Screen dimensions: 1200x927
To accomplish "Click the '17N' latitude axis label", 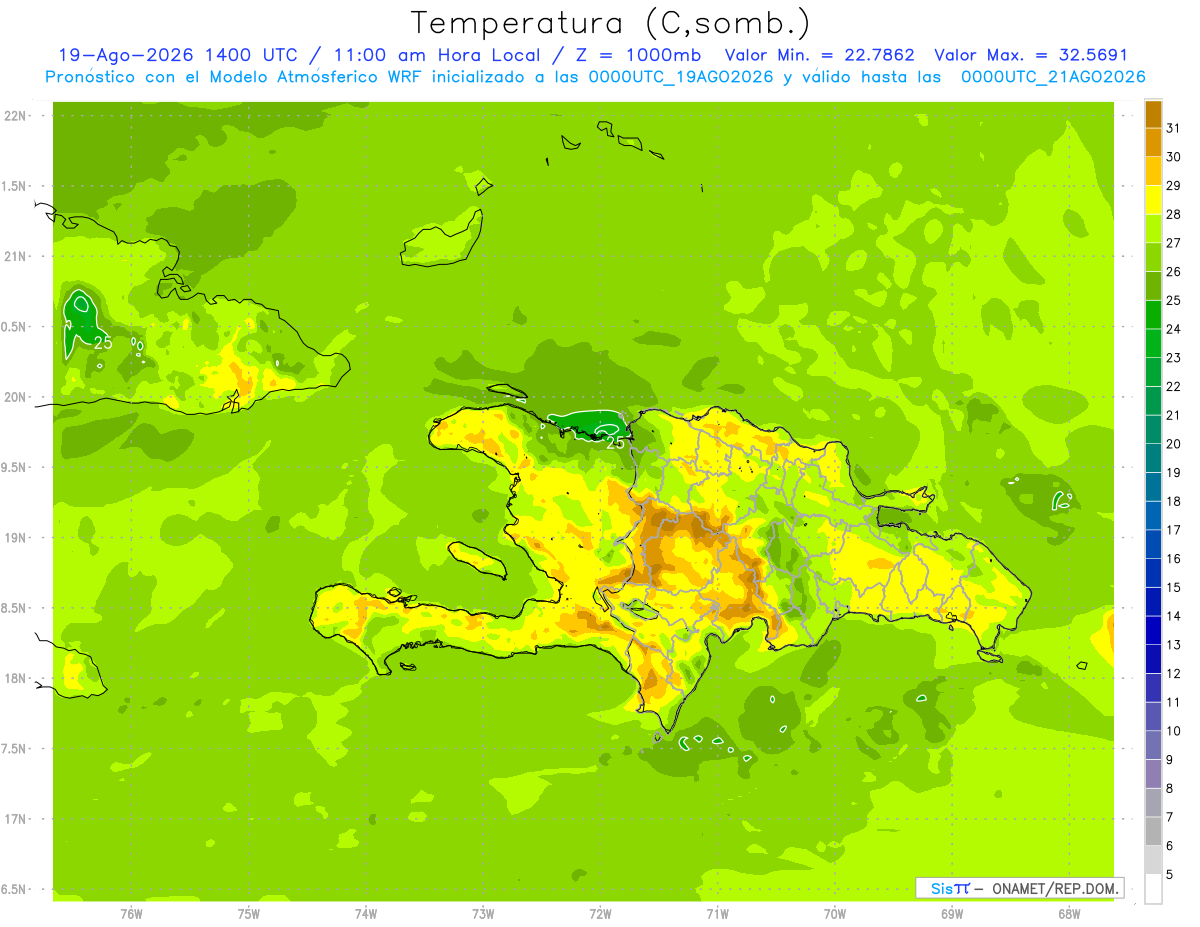I will point(15,819).
